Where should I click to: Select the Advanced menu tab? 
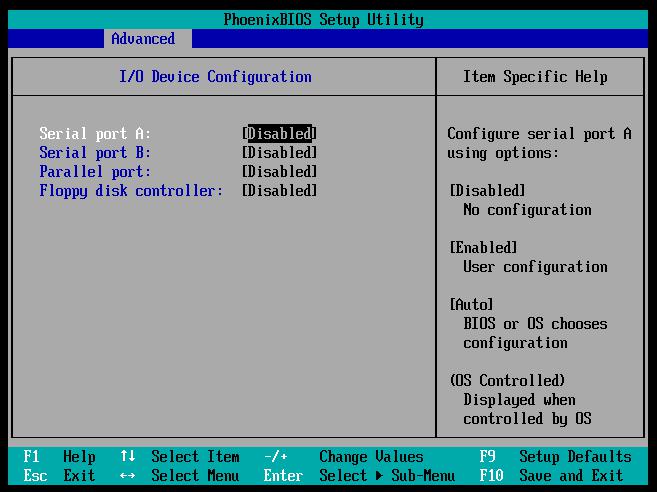pyautogui.click(x=147, y=39)
